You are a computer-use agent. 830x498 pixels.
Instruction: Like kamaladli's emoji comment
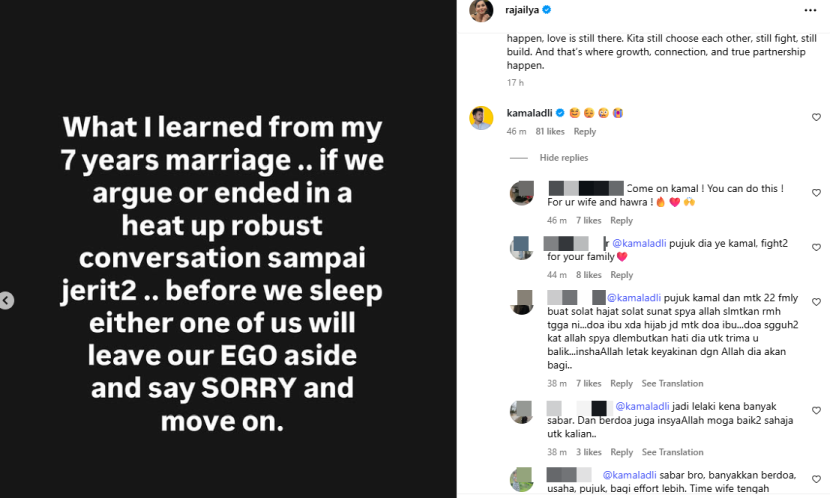point(816,118)
